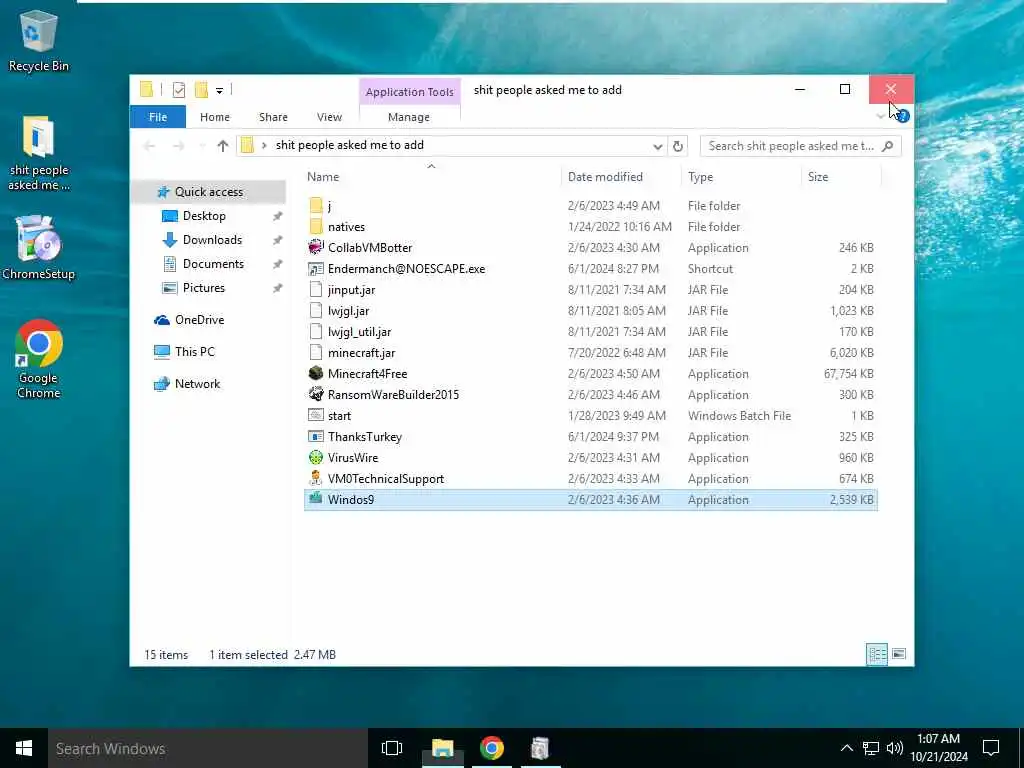Screen dimensions: 1024x768
Task: Select the ThanksTurkey application icon
Action: (315, 436)
